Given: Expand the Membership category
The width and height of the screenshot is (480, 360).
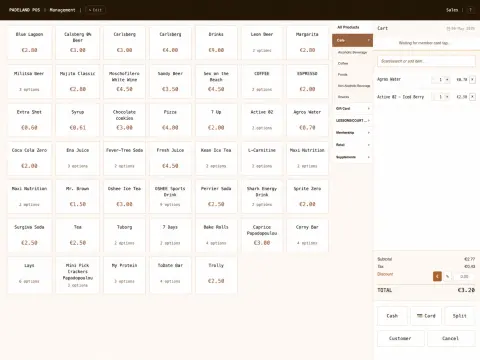Looking at the screenshot, I should 352,133.
